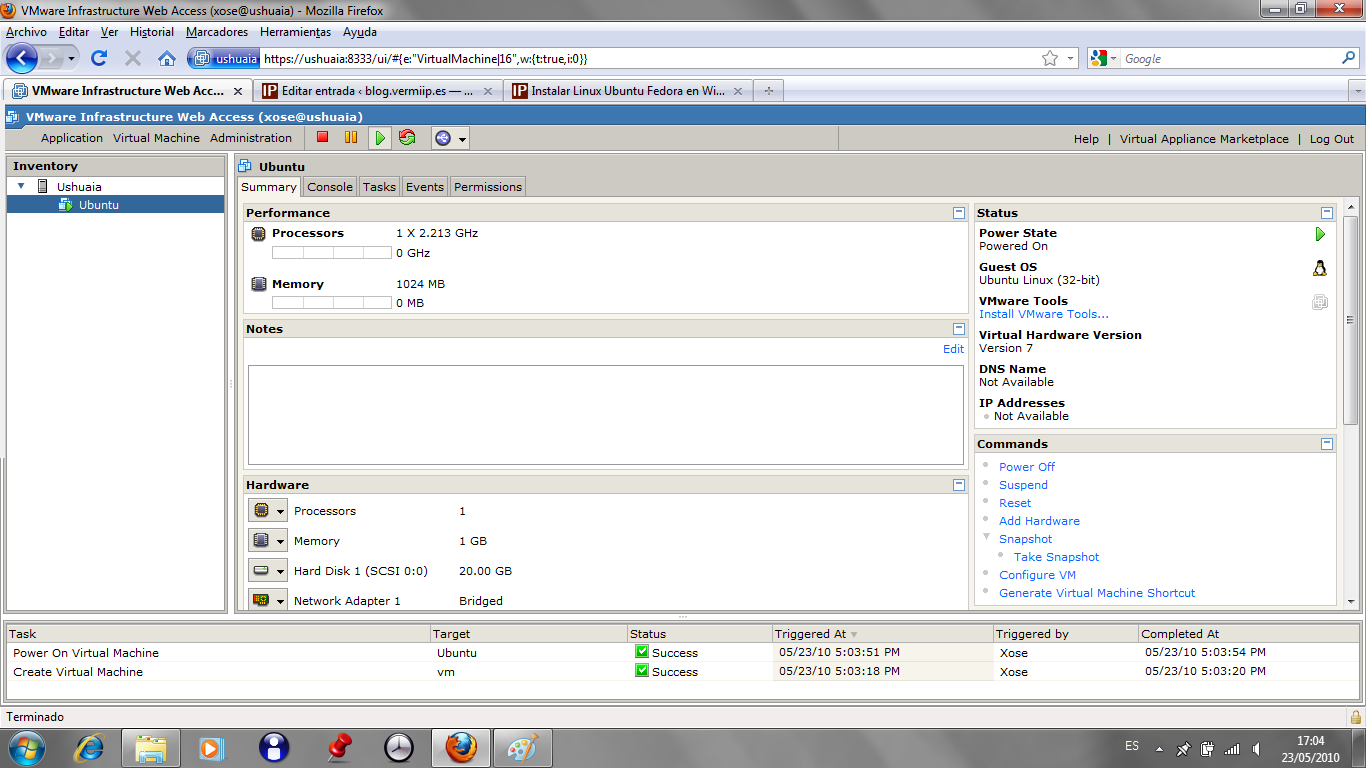Switch to the Console tab
Image resolution: width=1366 pixels, height=768 pixels.
click(329, 187)
